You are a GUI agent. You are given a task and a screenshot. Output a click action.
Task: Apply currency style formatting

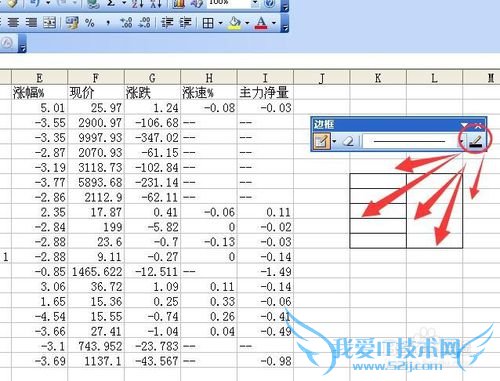click(x=72, y=23)
